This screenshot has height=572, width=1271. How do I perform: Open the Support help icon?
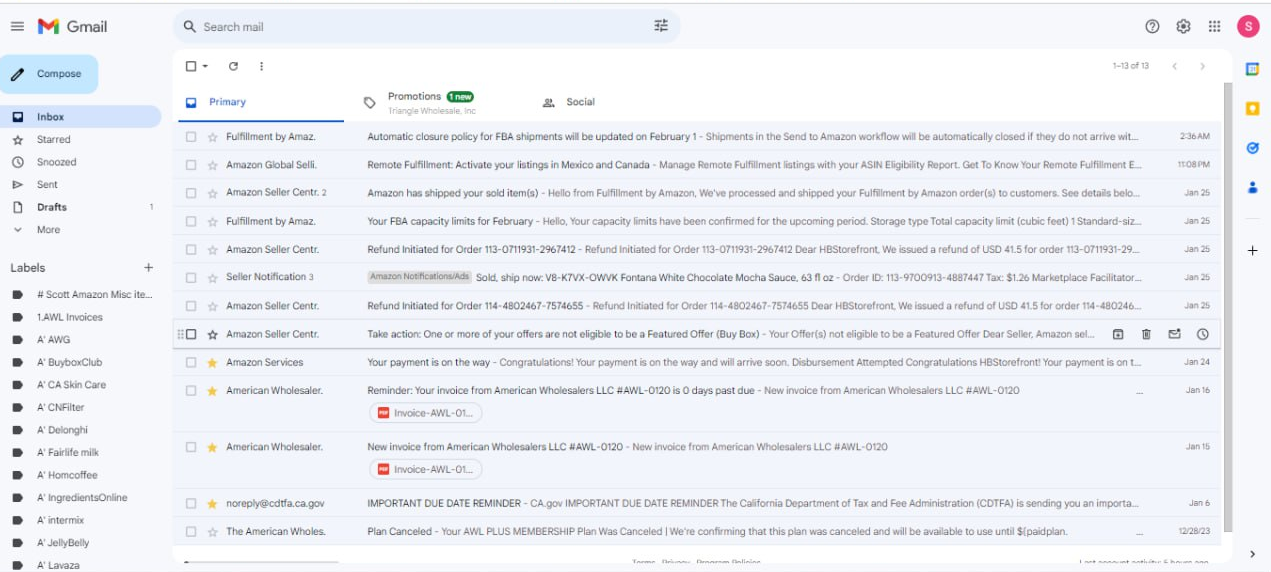click(1152, 26)
